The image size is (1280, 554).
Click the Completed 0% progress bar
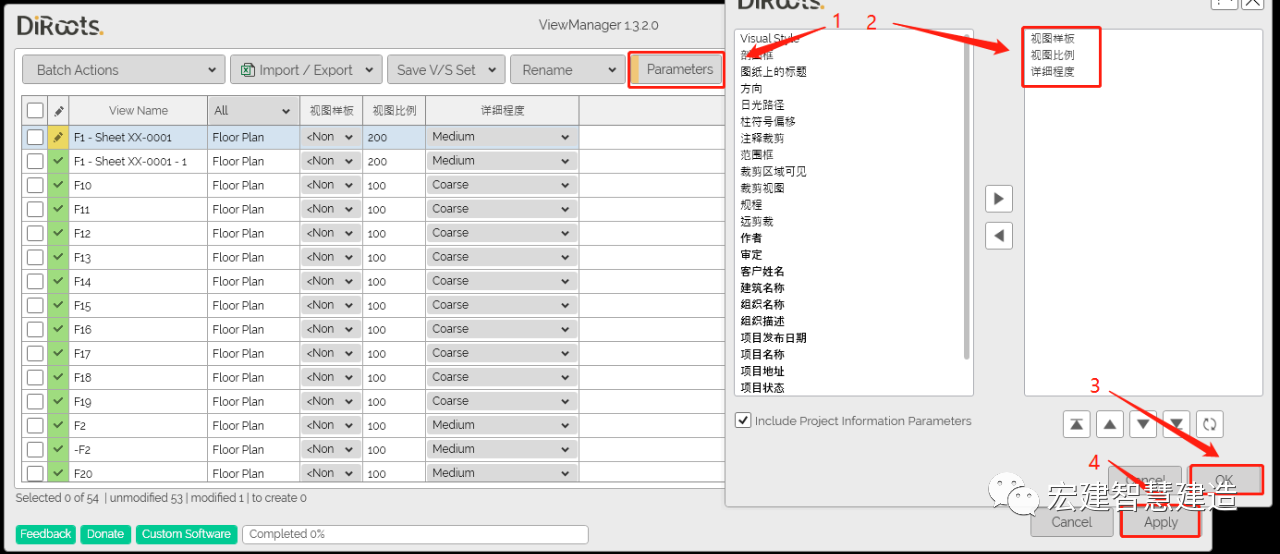coord(415,534)
